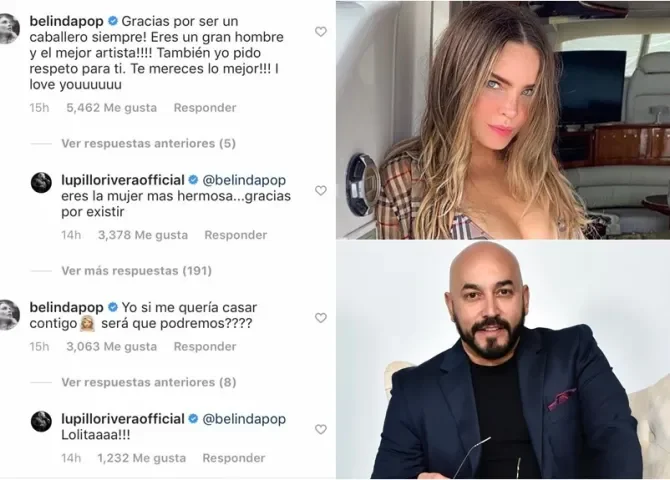Open @belindapop mention in Lolitaaaa reply
This screenshot has width=670, height=480.
pyautogui.click(x=244, y=419)
